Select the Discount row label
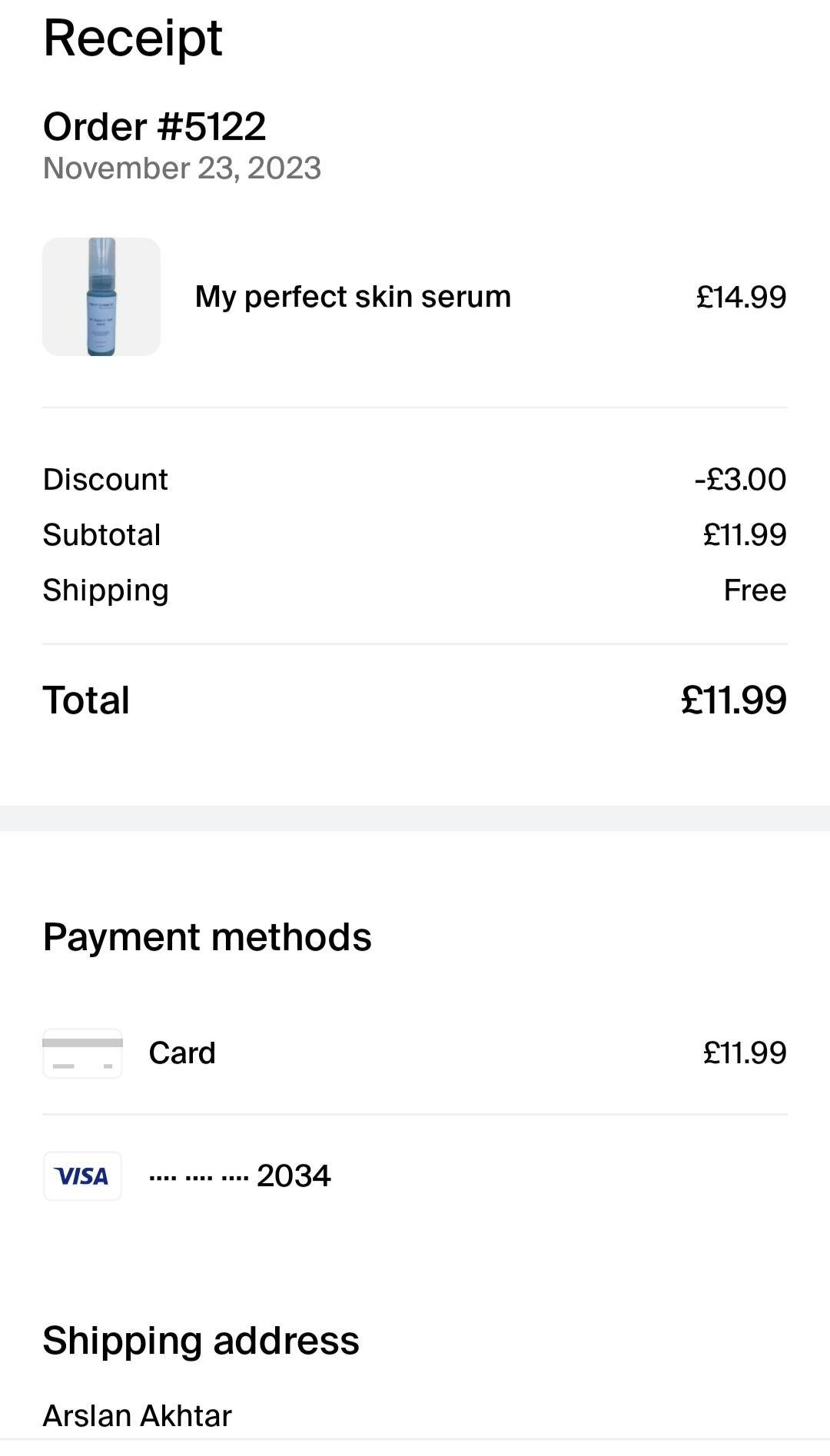Viewport: 830px width, 1456px height. (105, 480)
